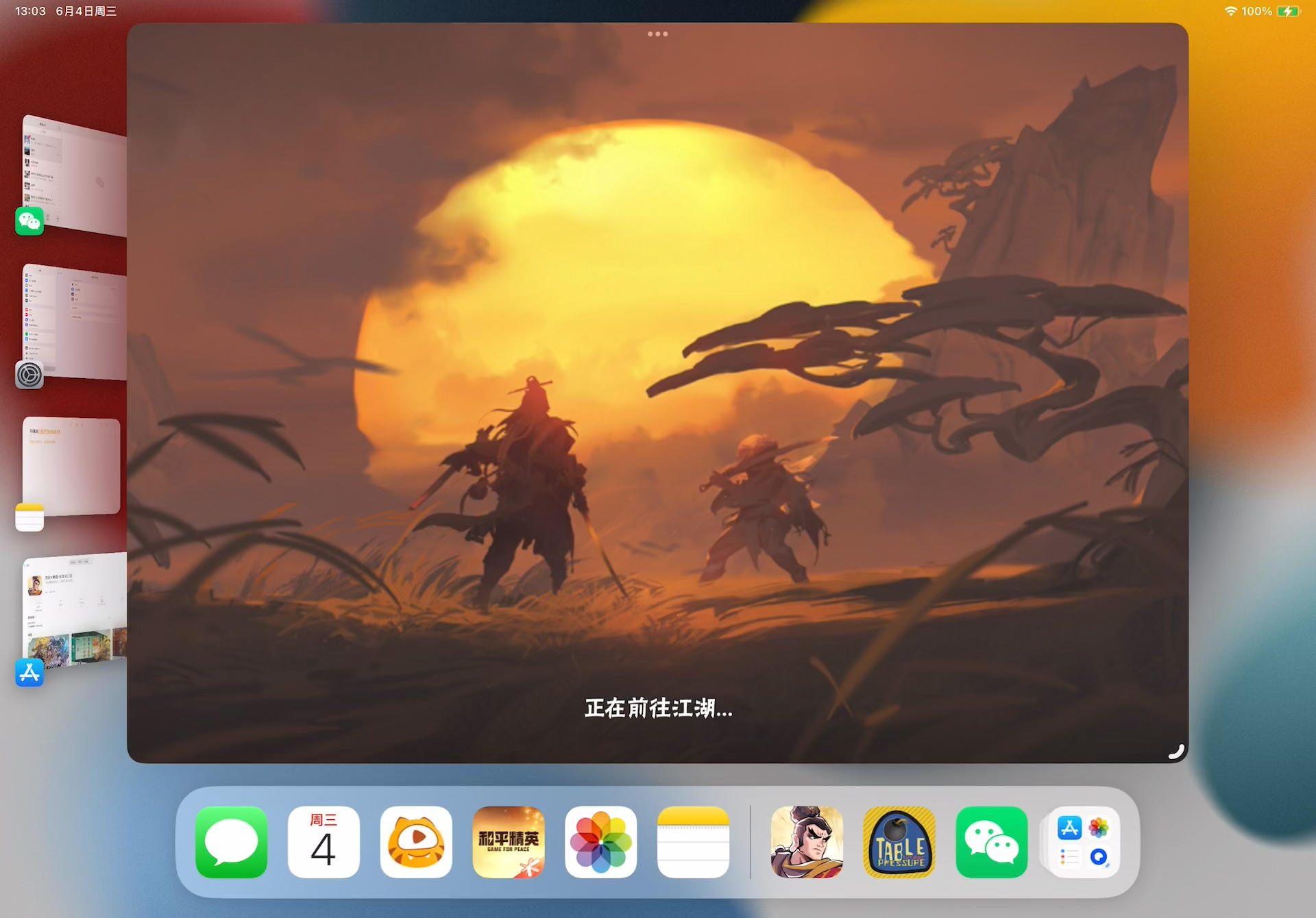This screenshot has width=1316, height=918.
Task: Open the three-dot window menu at top
Action: 658,34
